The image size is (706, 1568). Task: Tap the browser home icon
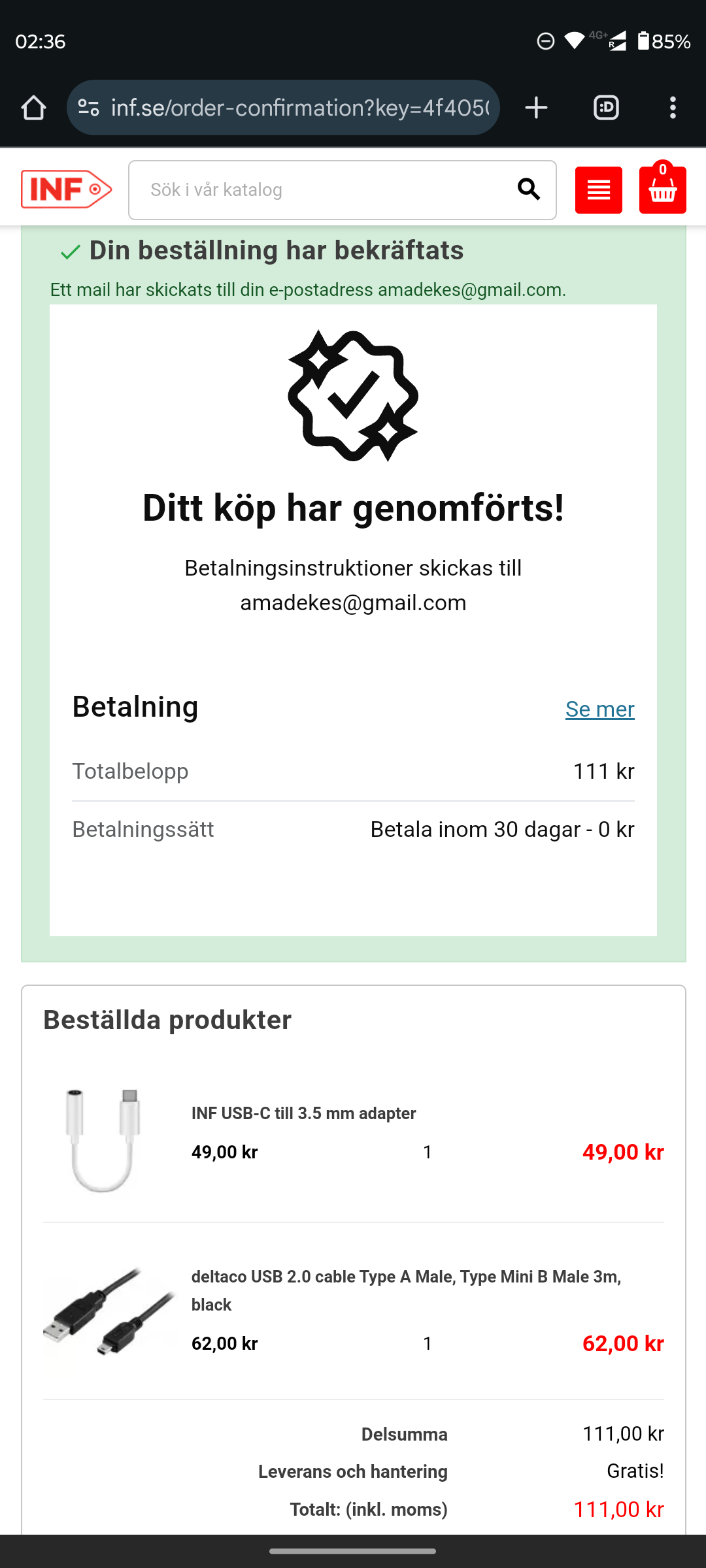pos(33,108)
